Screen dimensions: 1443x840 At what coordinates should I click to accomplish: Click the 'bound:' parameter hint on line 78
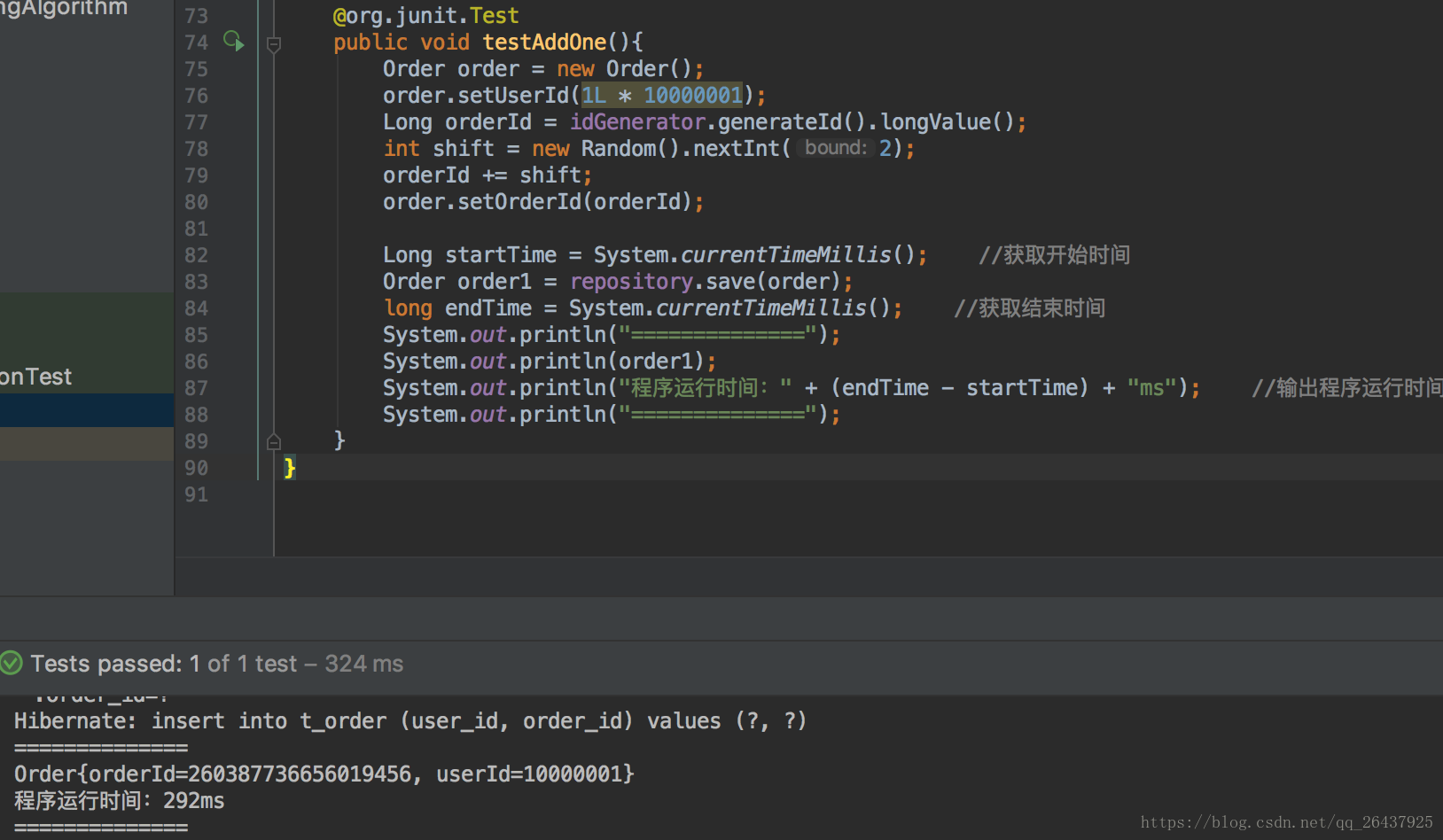pos(836,148)
